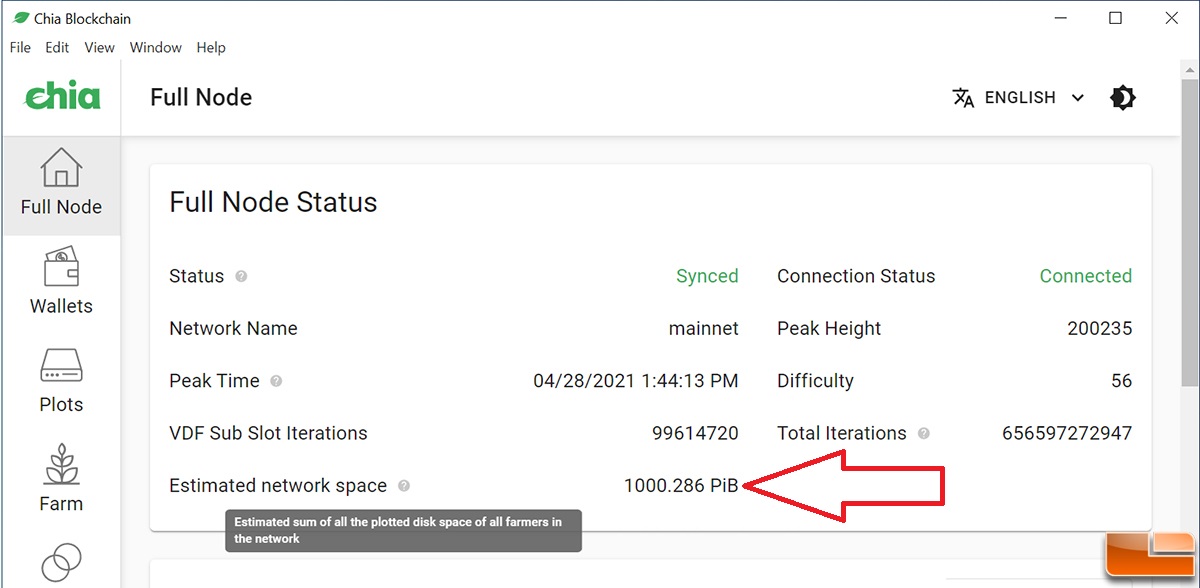The image size is (1200, 588).
Task: Click the Chia leaf icon in title bar
Action: pos(19,18)
